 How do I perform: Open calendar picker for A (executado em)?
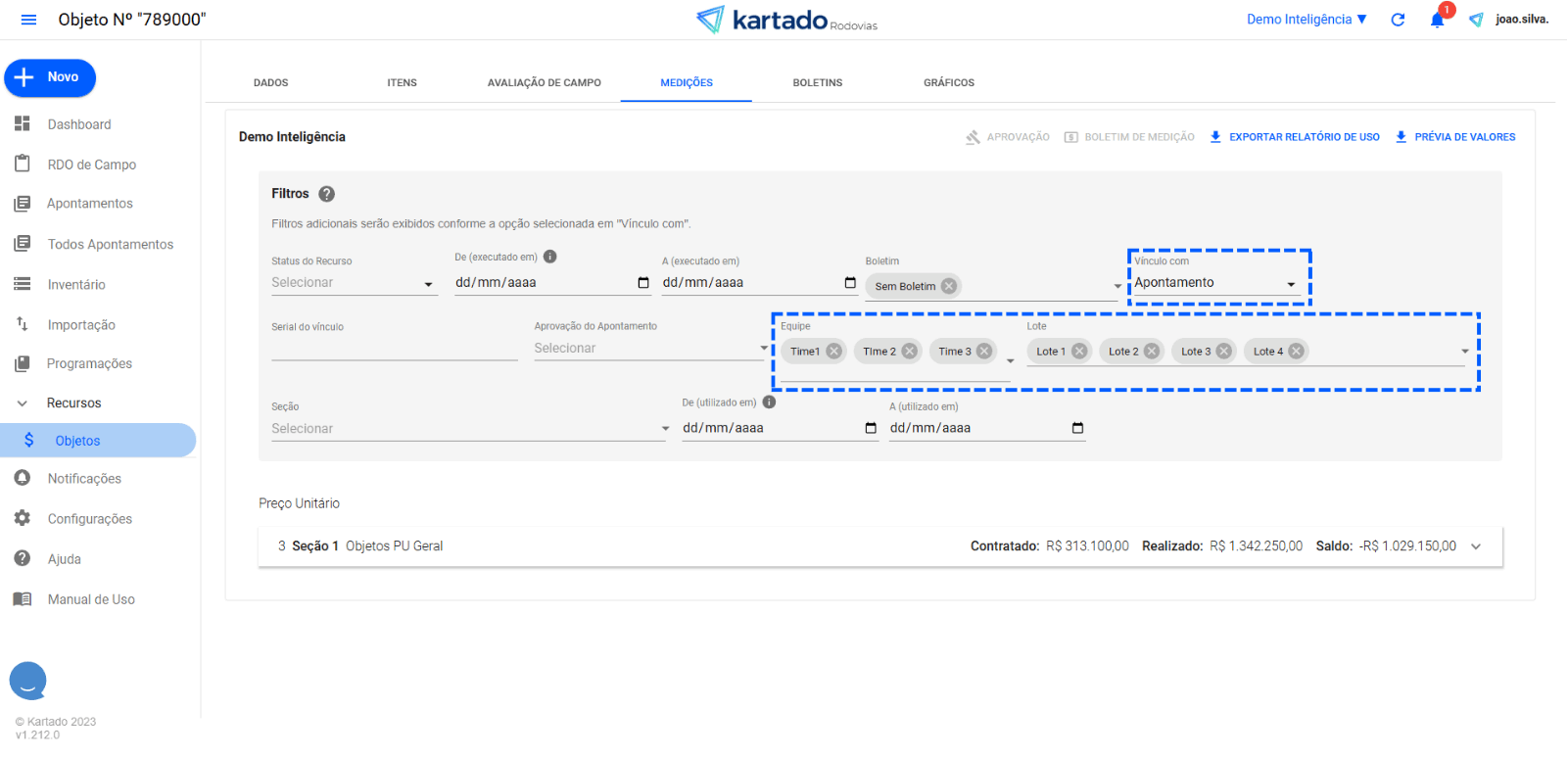click(x=850, y=283)
